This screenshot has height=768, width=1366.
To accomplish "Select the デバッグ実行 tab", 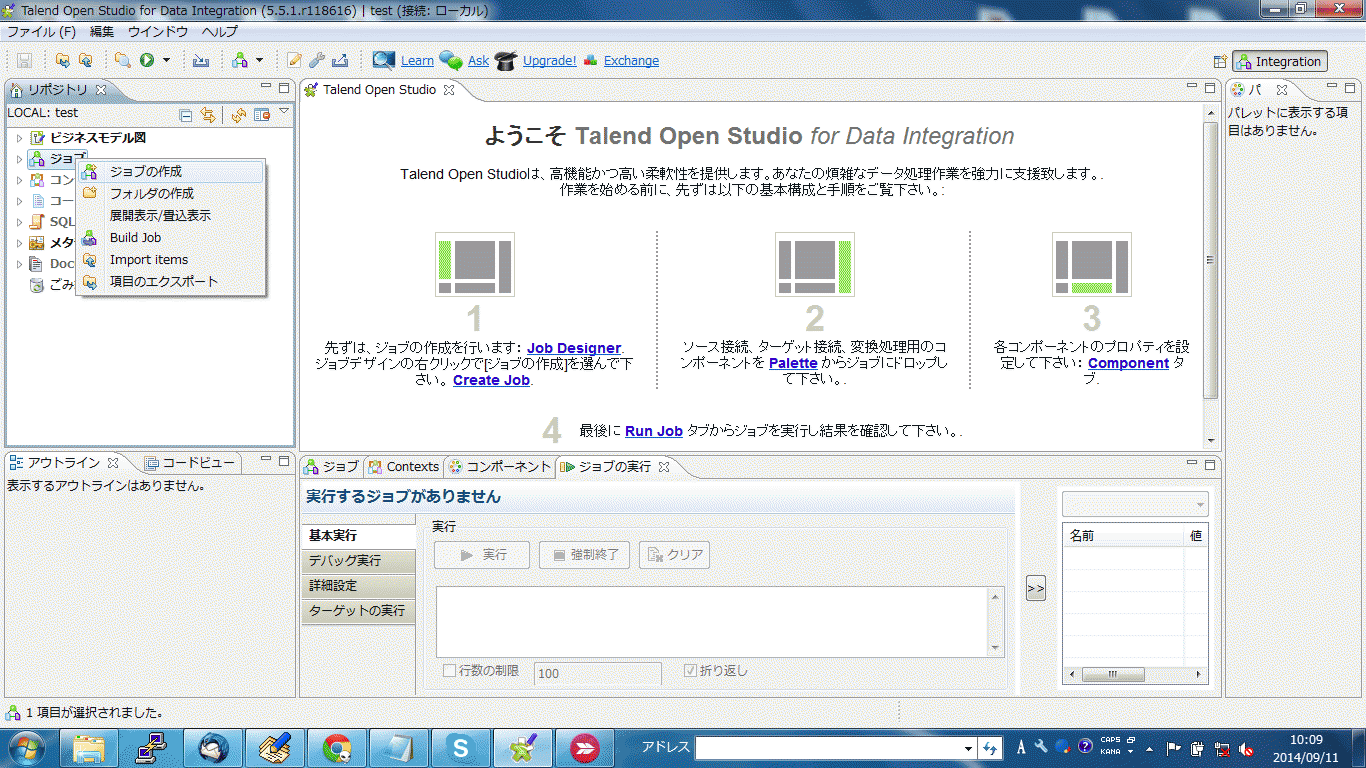I will pos(358,560).
